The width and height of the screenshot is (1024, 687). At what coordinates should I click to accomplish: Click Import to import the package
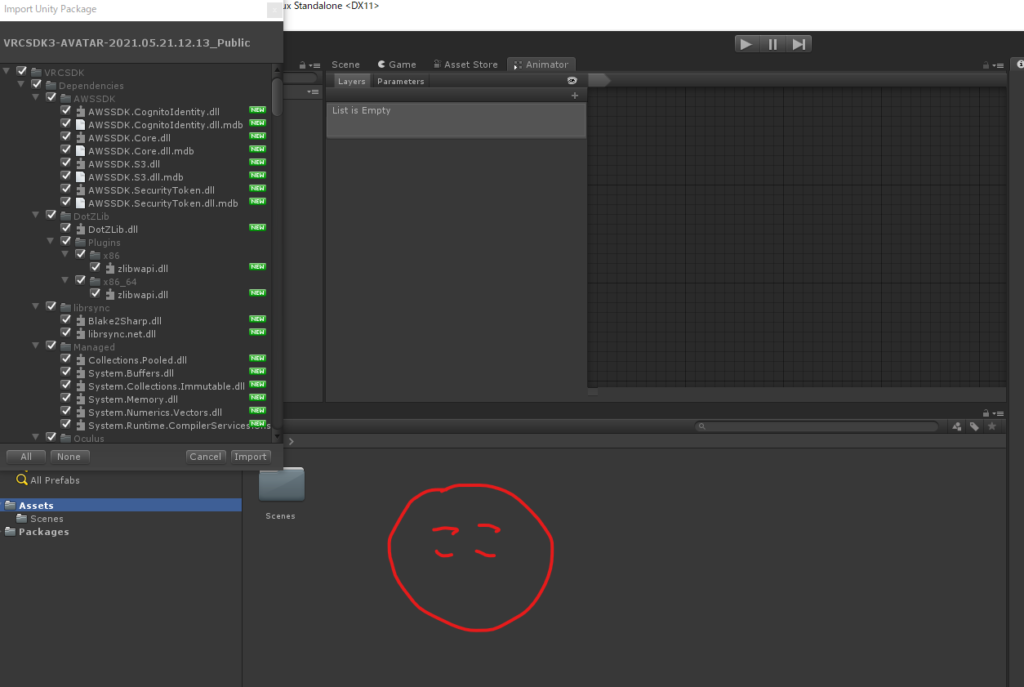tap(250, 456)
